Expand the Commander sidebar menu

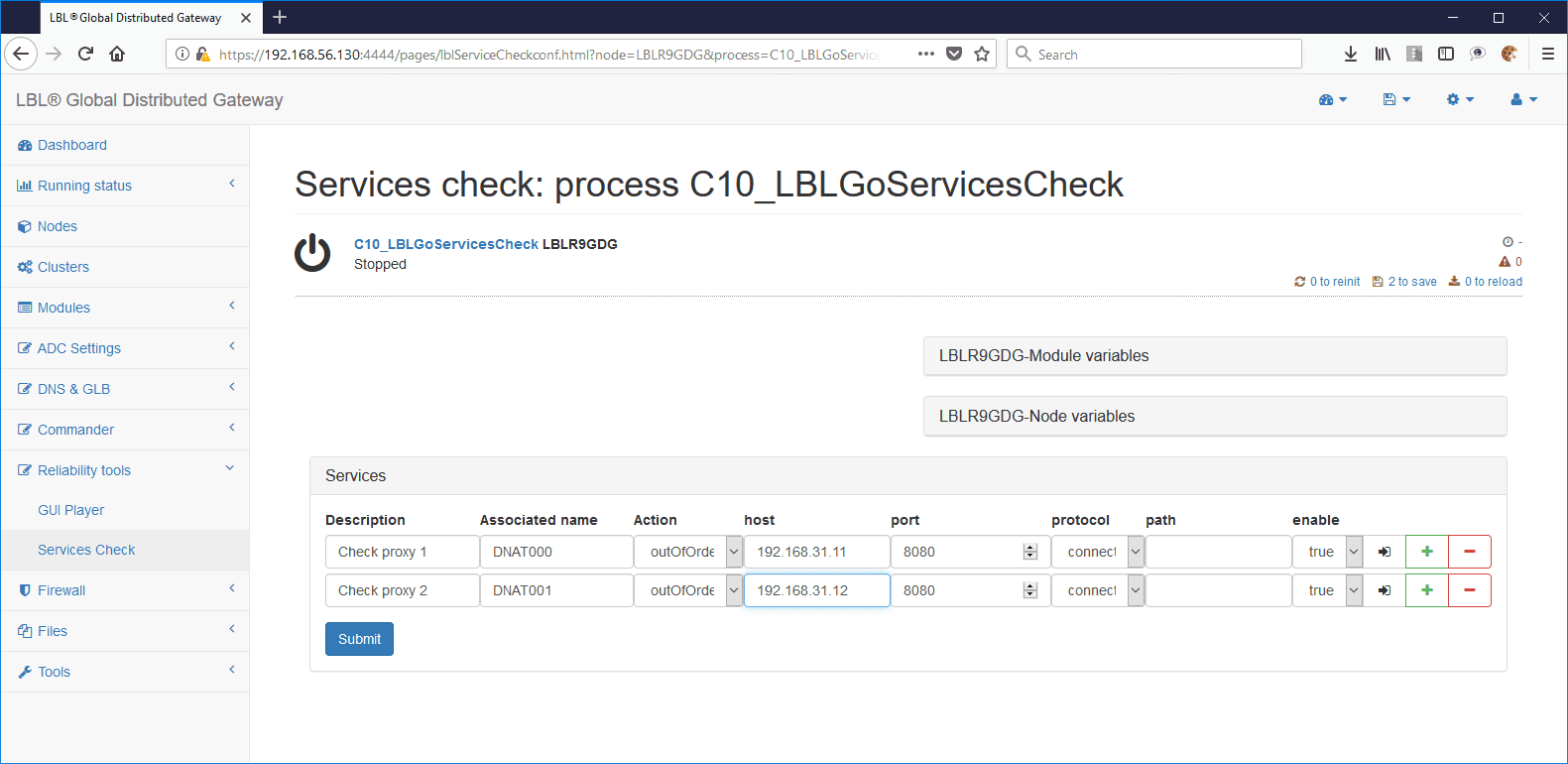(x=125, y=430)
